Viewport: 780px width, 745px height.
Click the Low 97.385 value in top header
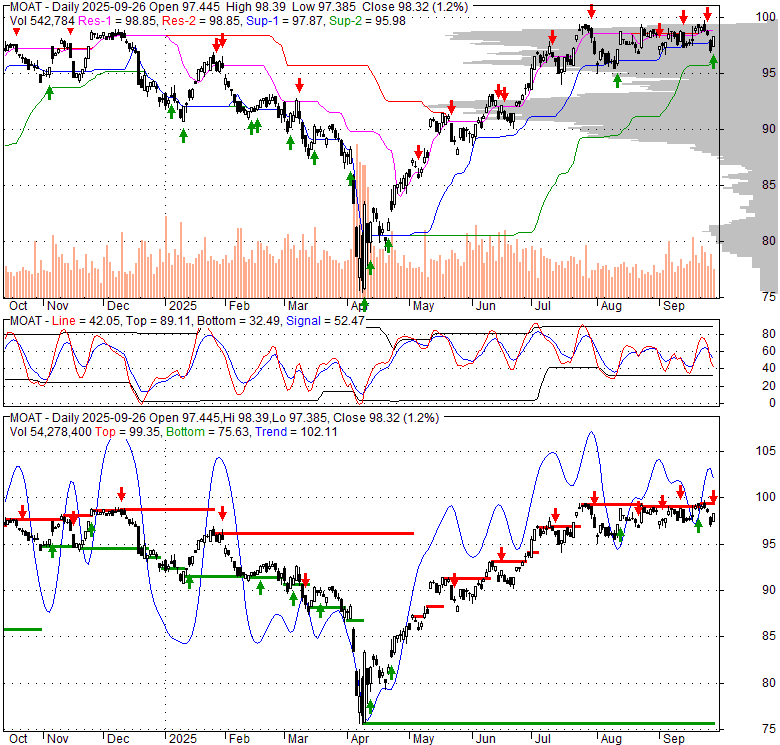pyautogui.click(x=324, y=7)
